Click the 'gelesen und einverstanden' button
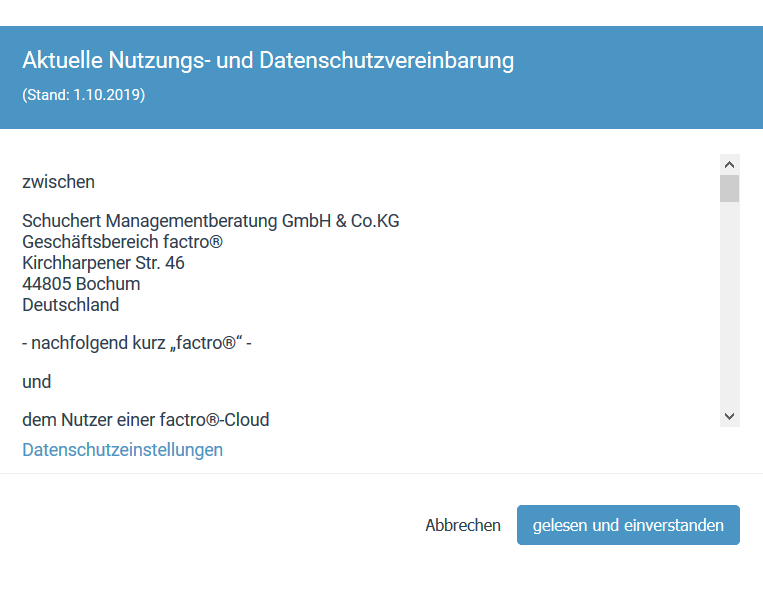The image size is (763, 599). [x=628, y=525]
